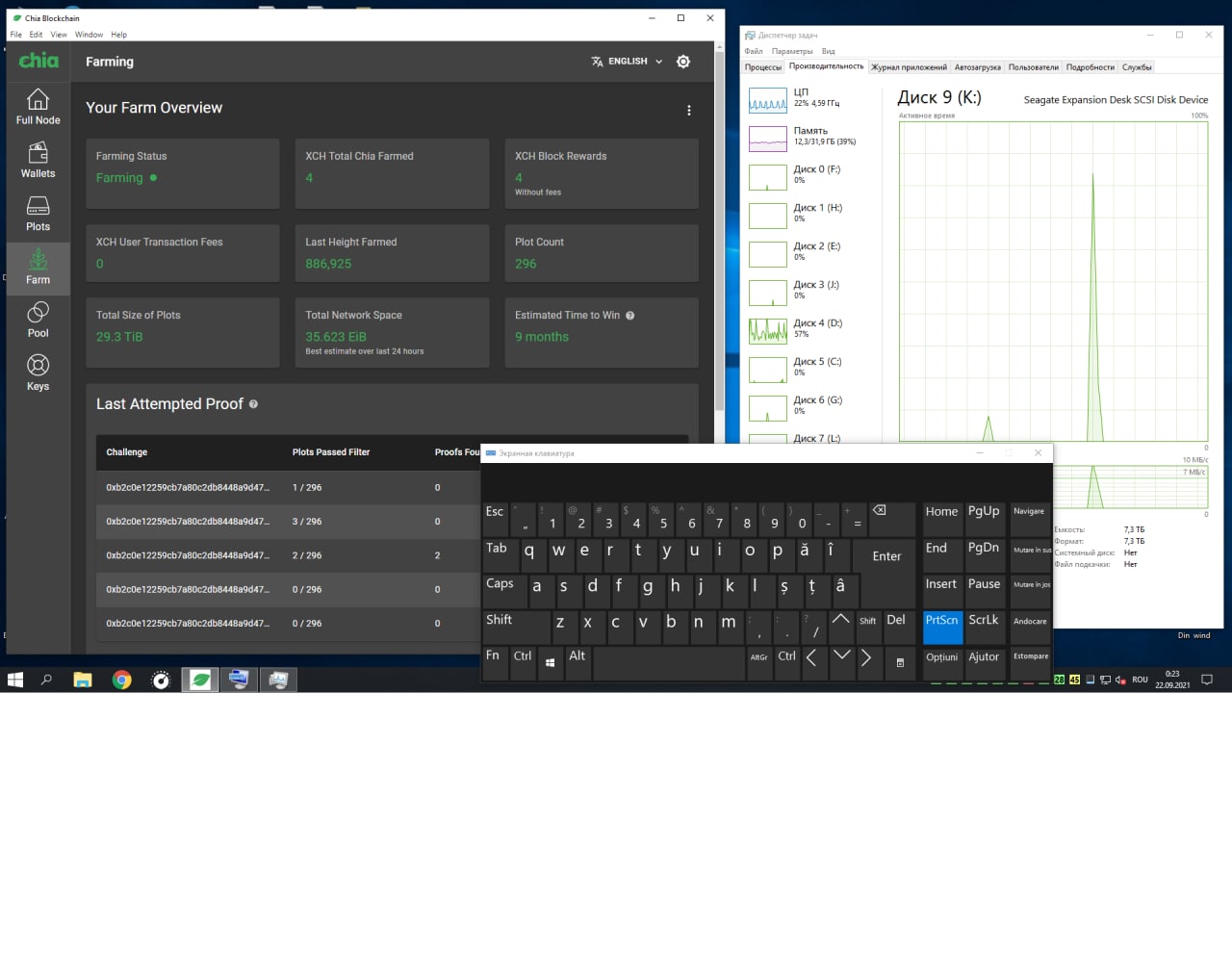Switch to Службы tab
The height and width of the screenshot is (976, 1232).
(1137, 67)
